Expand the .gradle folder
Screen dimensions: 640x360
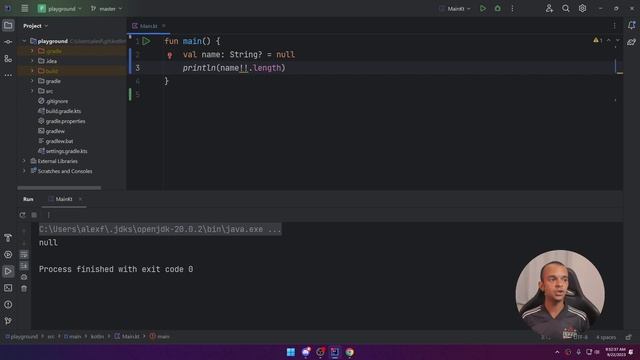click(32, 51)
